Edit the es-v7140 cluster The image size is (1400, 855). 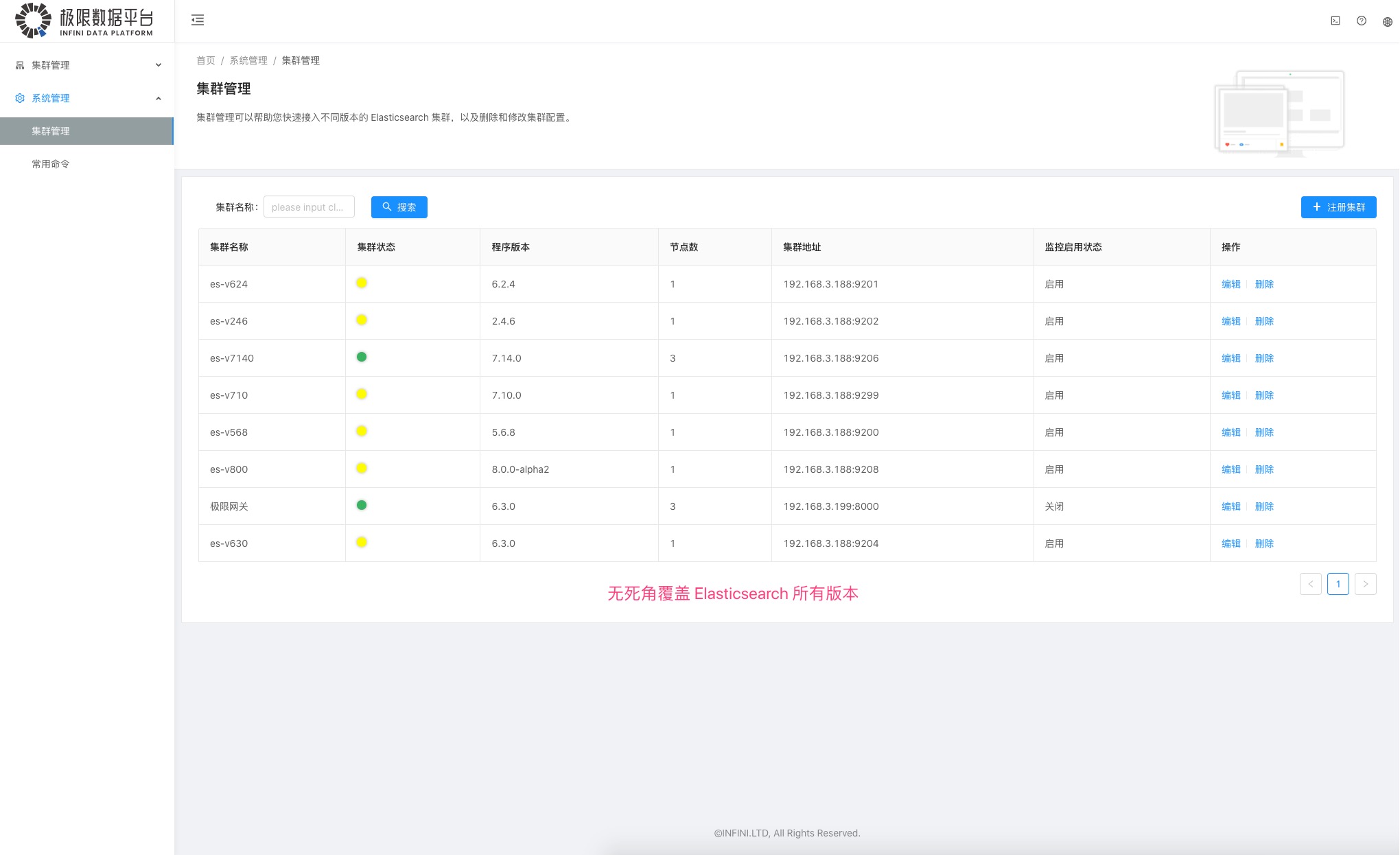(1231, 358)
